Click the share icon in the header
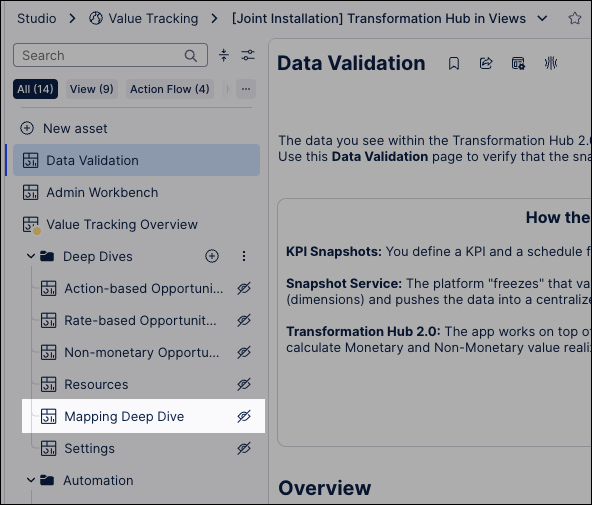592x505 pixels. 486,63
